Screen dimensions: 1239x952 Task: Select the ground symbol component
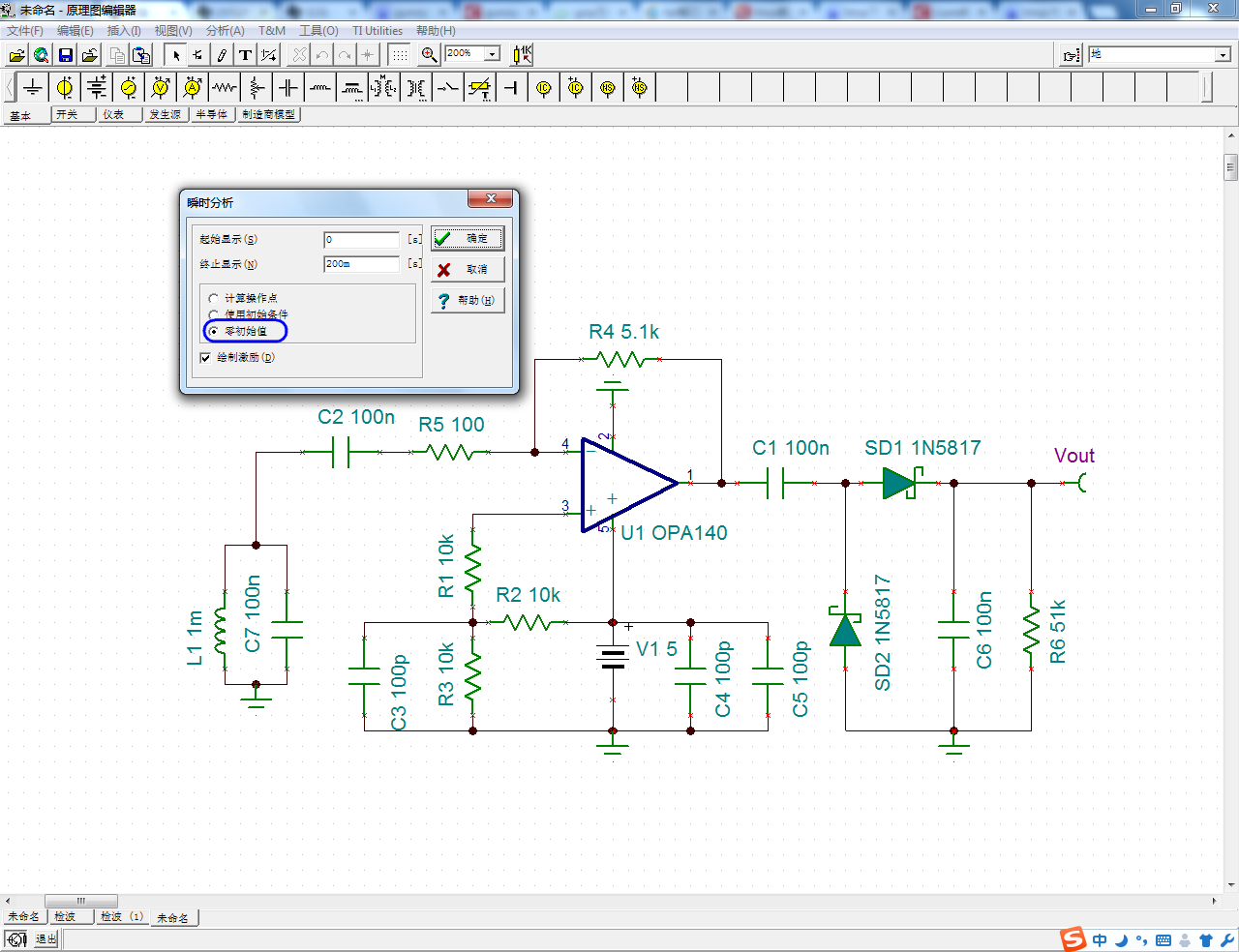click(x=33, y=88)
